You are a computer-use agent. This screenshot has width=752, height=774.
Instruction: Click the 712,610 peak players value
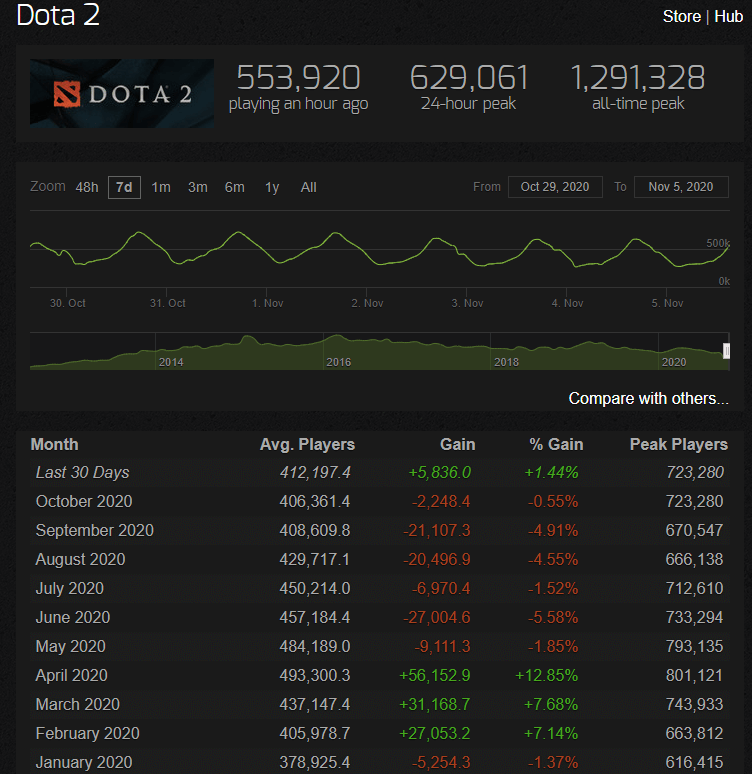click(x=694, y=588)
